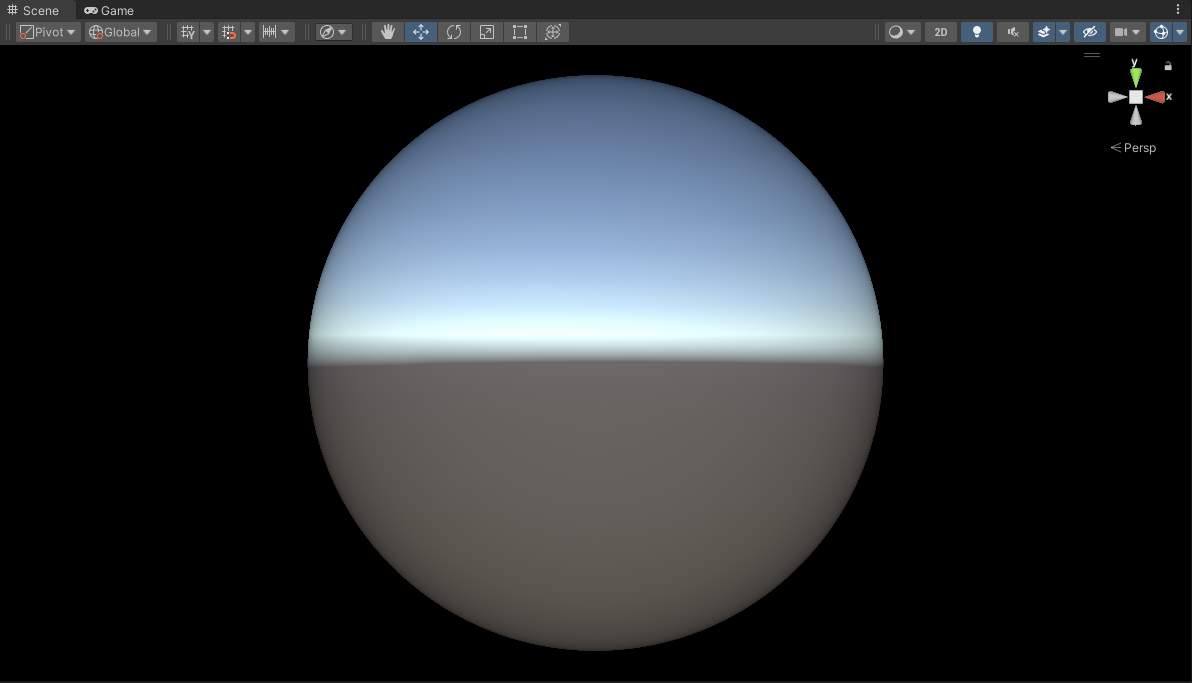Toggle 2D view mode

tap(940, 32)
